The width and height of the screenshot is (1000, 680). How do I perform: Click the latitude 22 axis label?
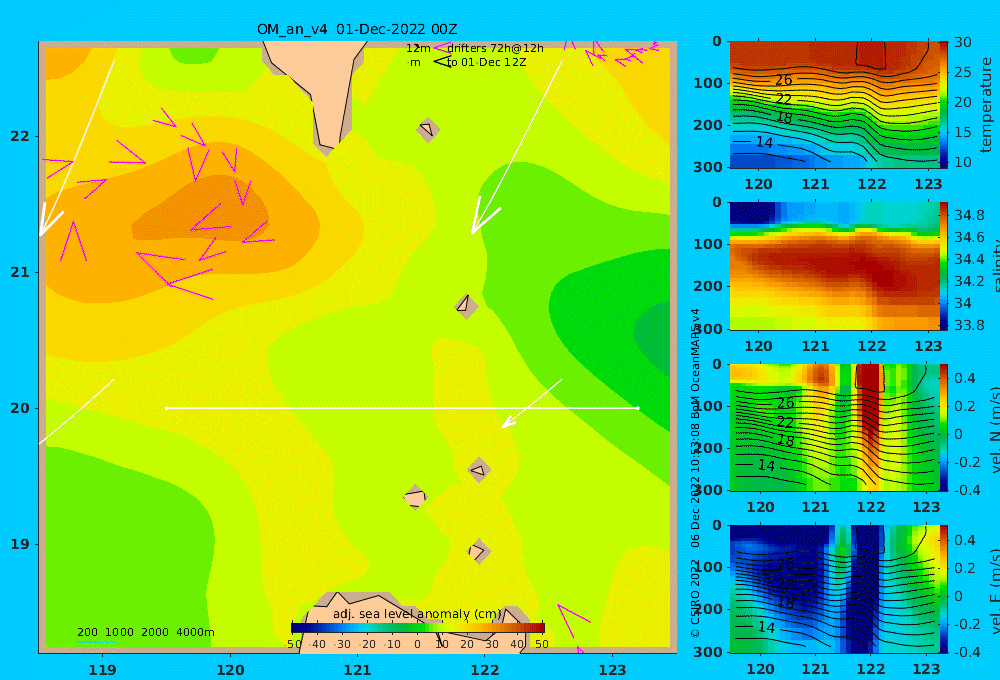20,136
